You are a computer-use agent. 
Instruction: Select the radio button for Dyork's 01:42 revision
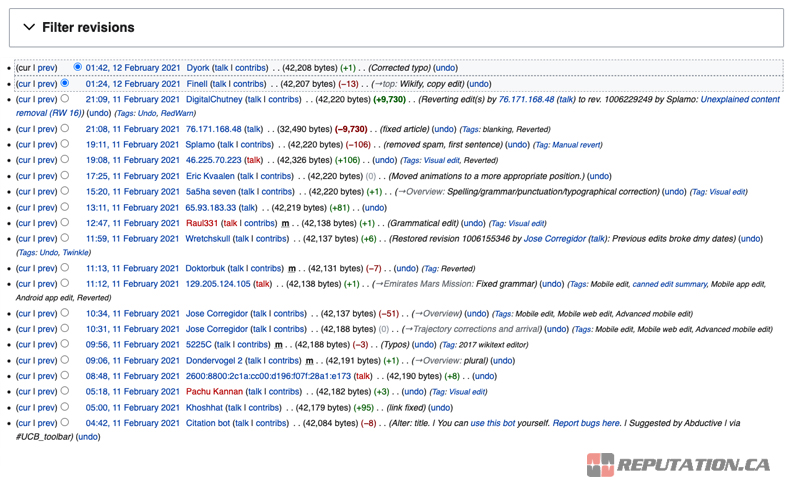(78, 68)
